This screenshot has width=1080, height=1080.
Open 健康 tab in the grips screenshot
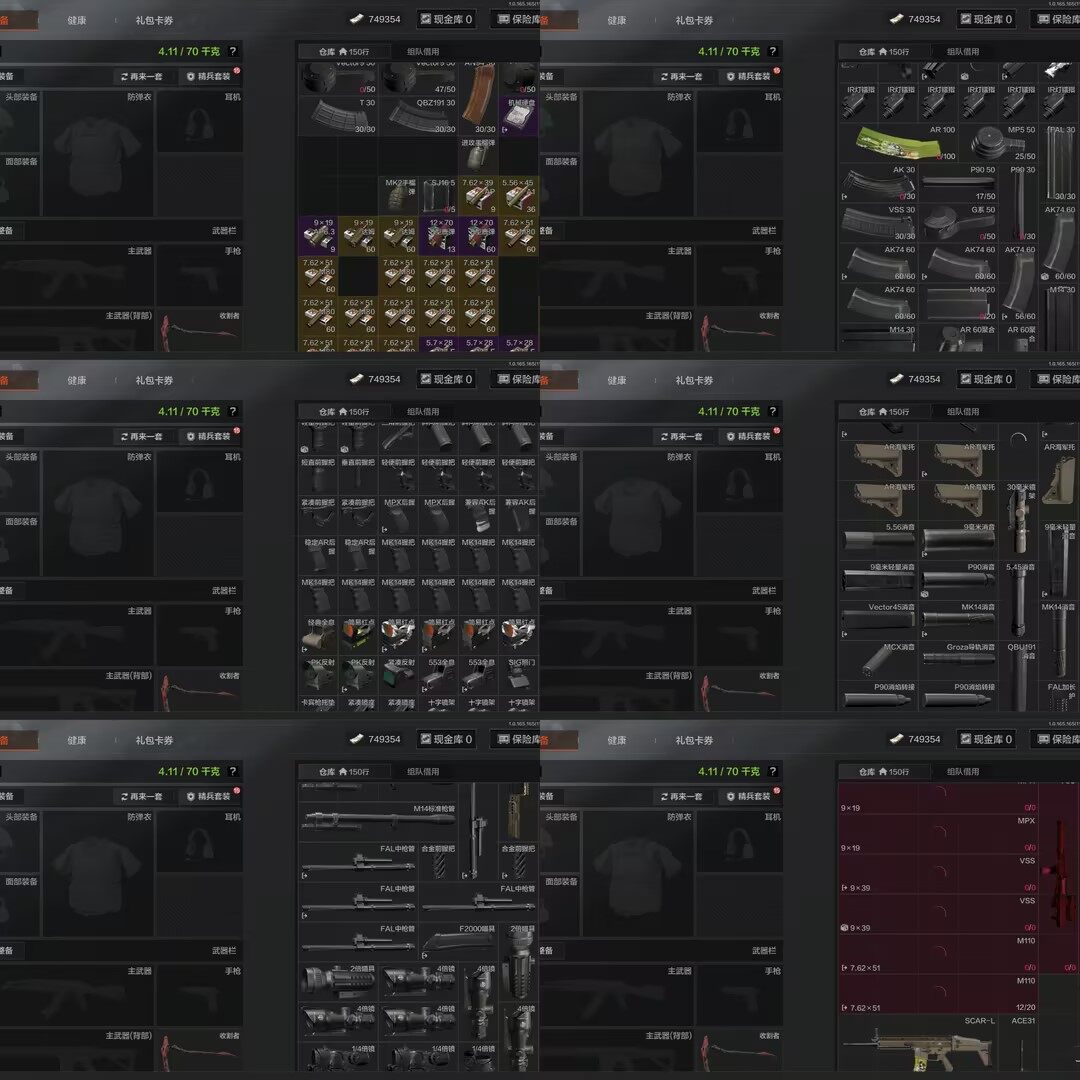point(77,380)
